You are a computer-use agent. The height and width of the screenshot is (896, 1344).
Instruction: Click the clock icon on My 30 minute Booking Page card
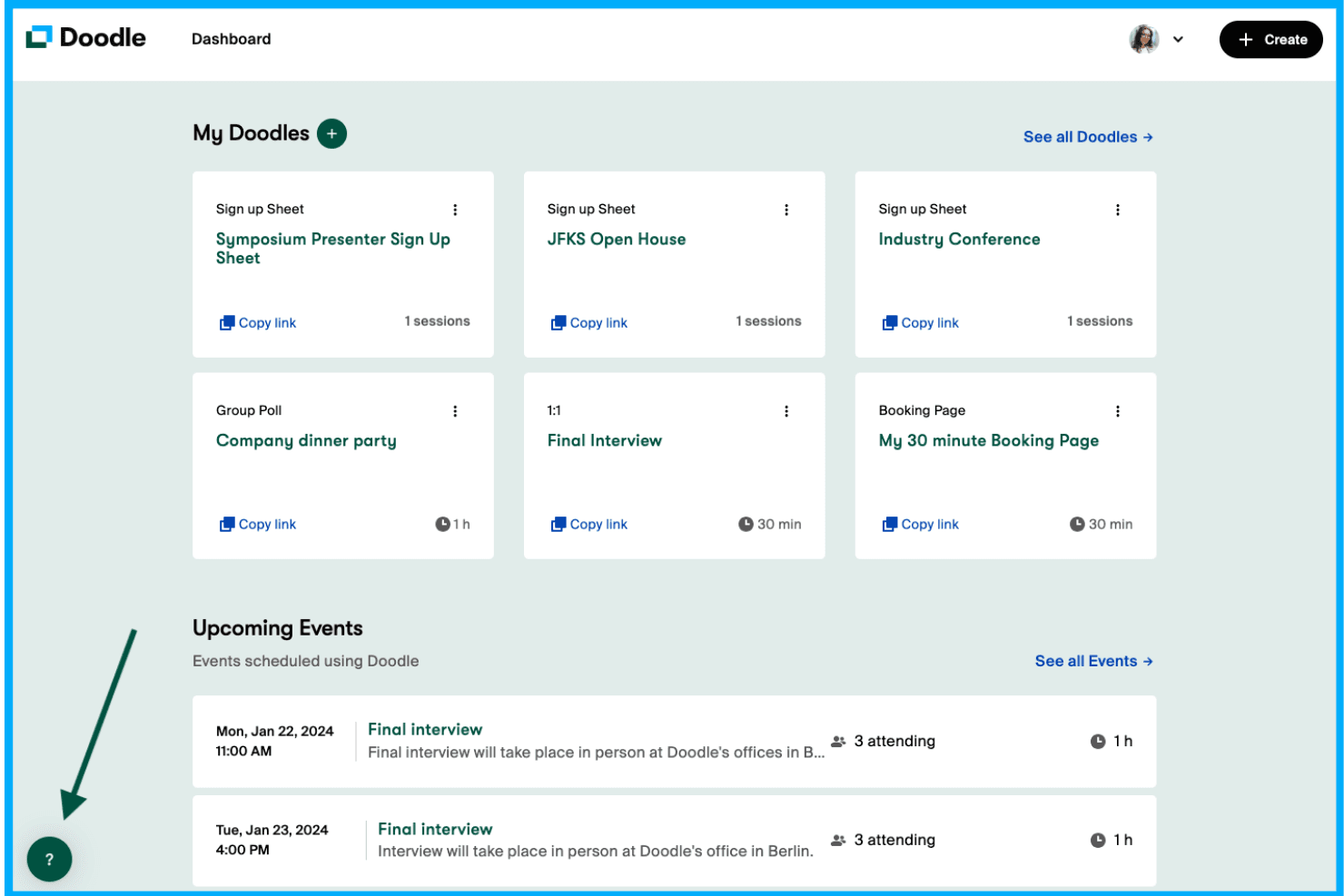tap(1077, 524)
